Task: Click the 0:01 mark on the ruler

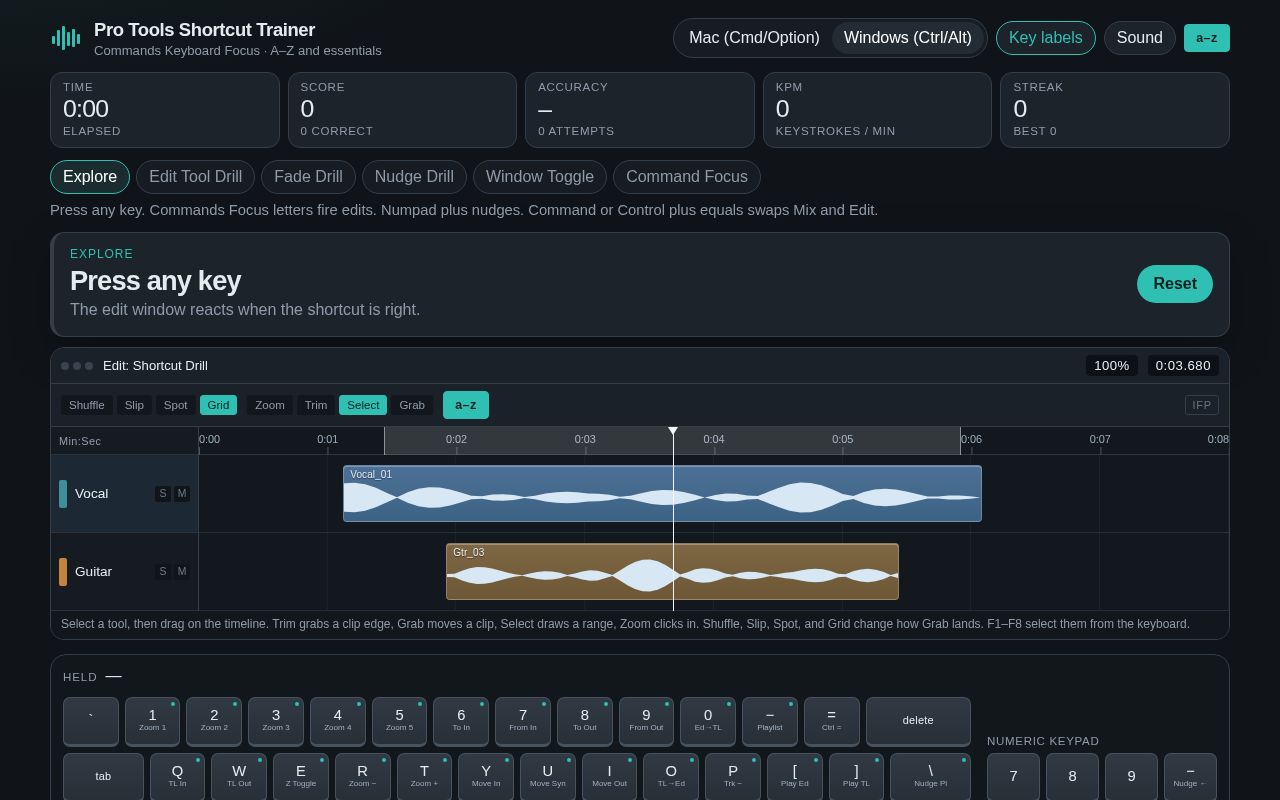Action: click(328, 440)
